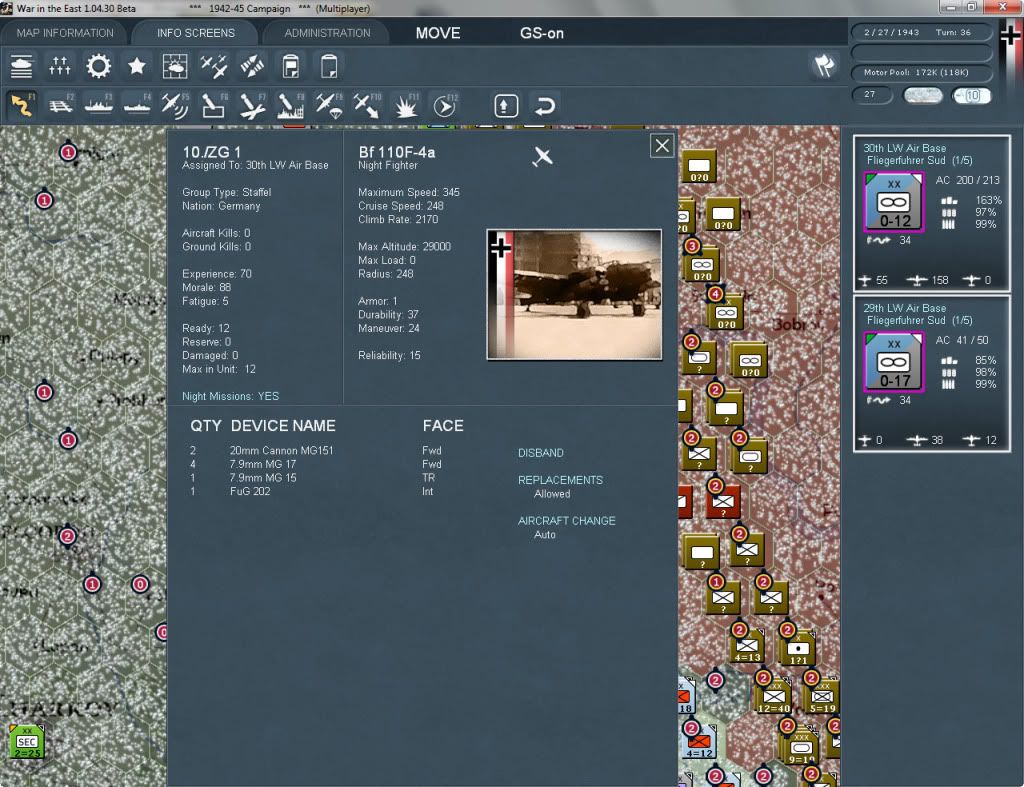Screen dimensions: 1024x787
Task: Toggle REPLACEMENTS Allowed setting
Action: [560, 487]
